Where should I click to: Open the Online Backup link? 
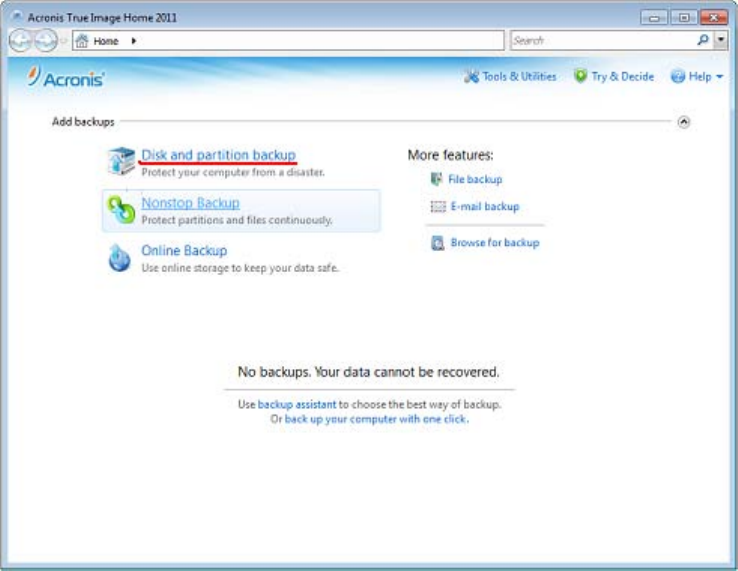click(184, 250)
